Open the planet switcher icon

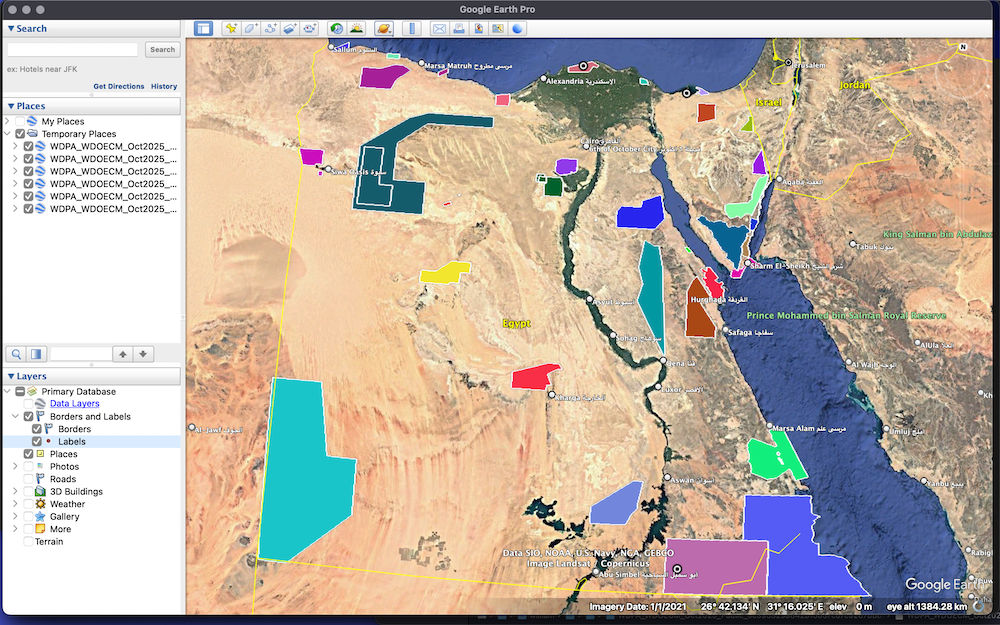click(384, 28)
